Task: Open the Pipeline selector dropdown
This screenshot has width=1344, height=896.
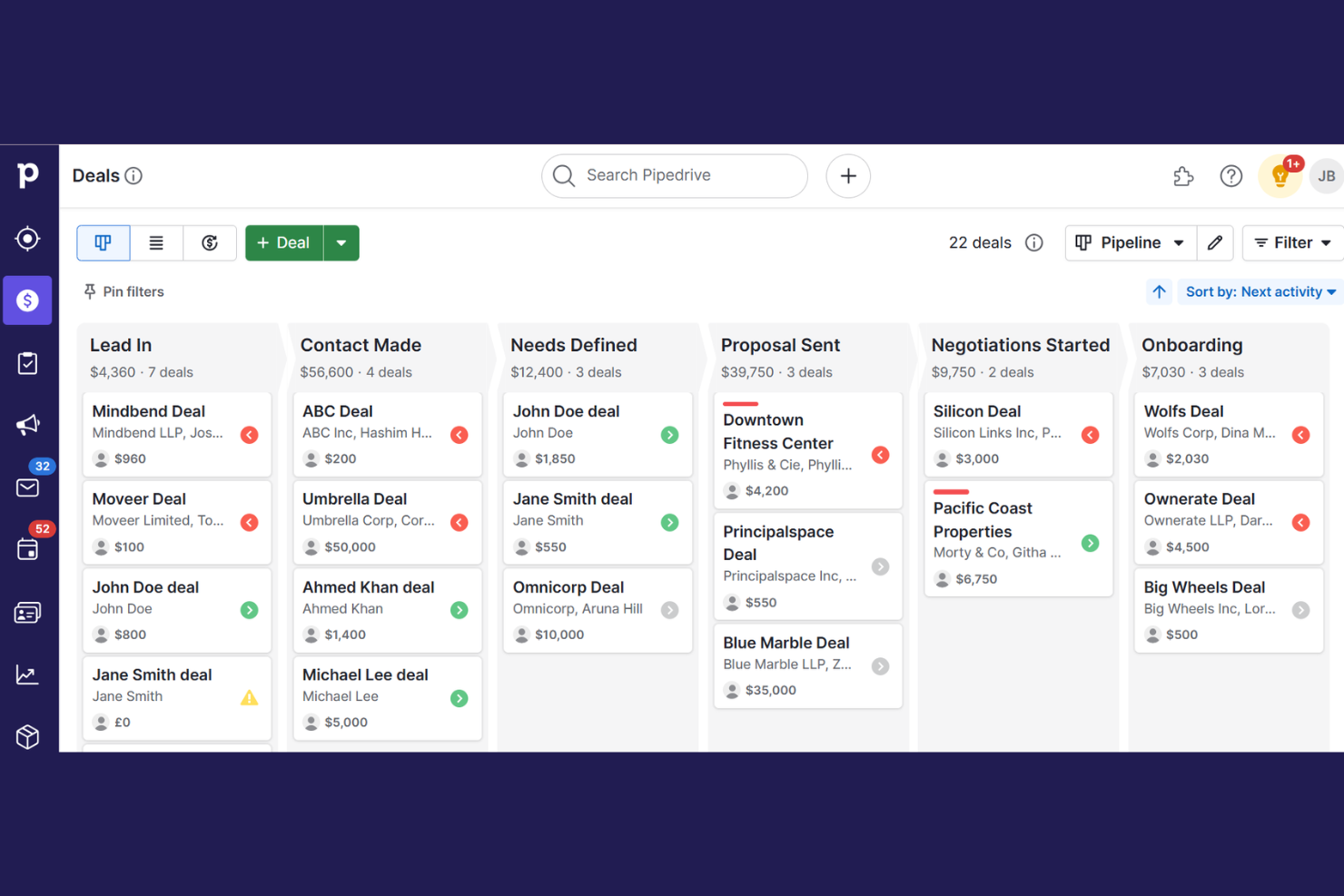Action: [1130, 242]
